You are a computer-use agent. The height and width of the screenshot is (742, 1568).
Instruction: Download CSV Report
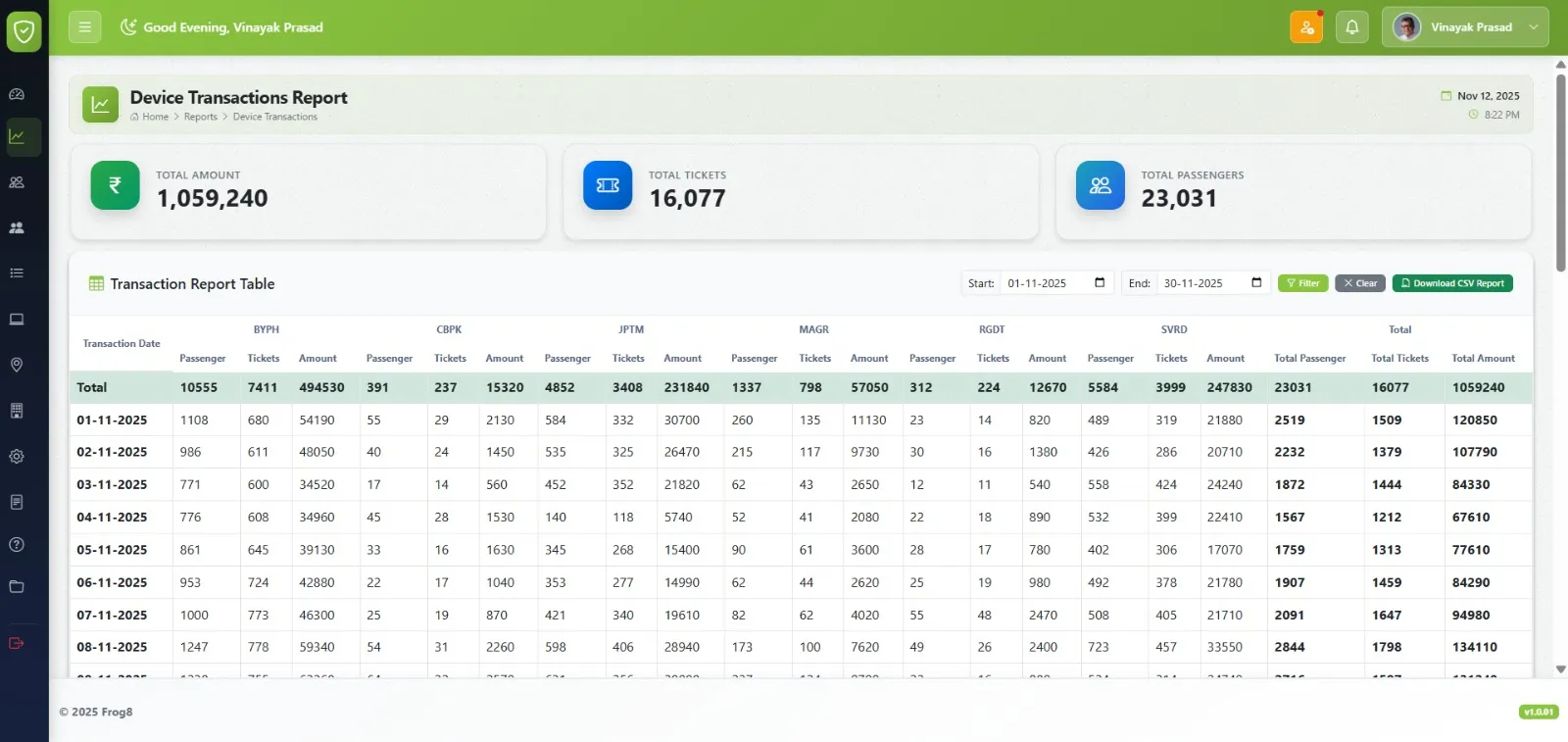1452,283
